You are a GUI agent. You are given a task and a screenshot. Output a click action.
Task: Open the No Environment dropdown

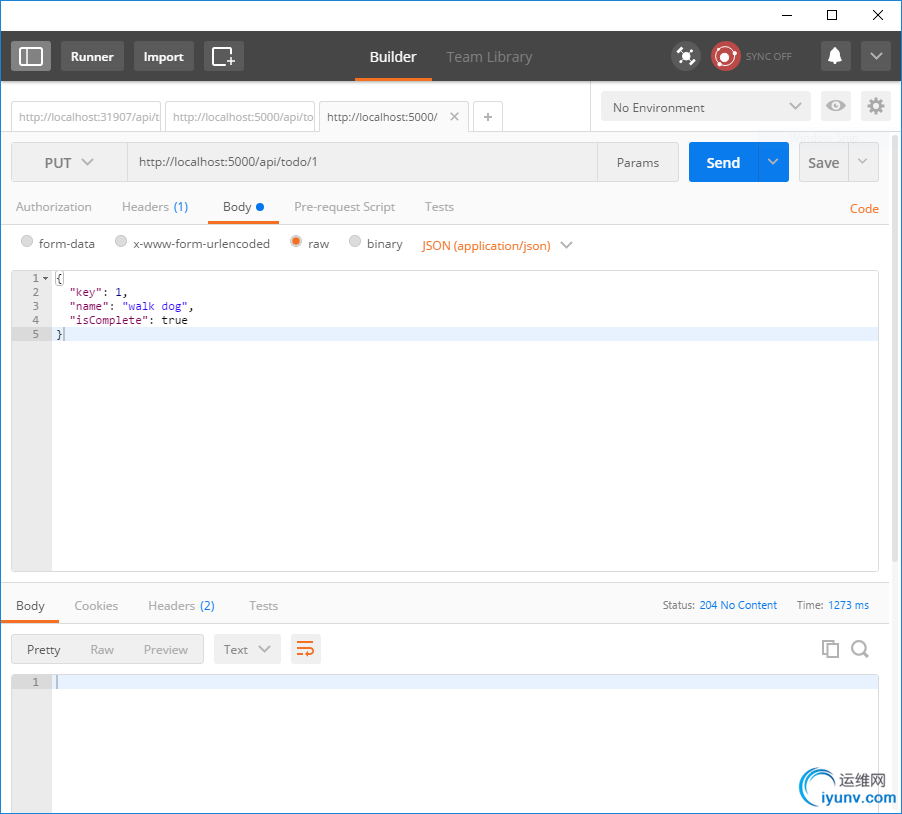click(706, 106)
